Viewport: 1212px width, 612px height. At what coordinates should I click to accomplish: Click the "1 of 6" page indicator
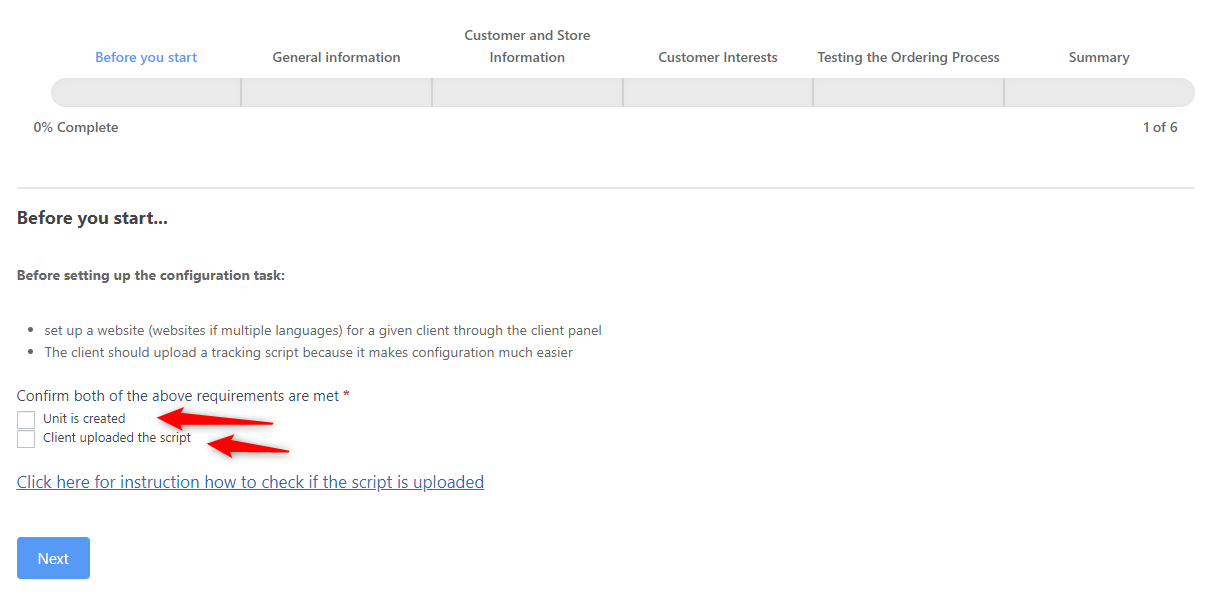tap(1159, 127)
